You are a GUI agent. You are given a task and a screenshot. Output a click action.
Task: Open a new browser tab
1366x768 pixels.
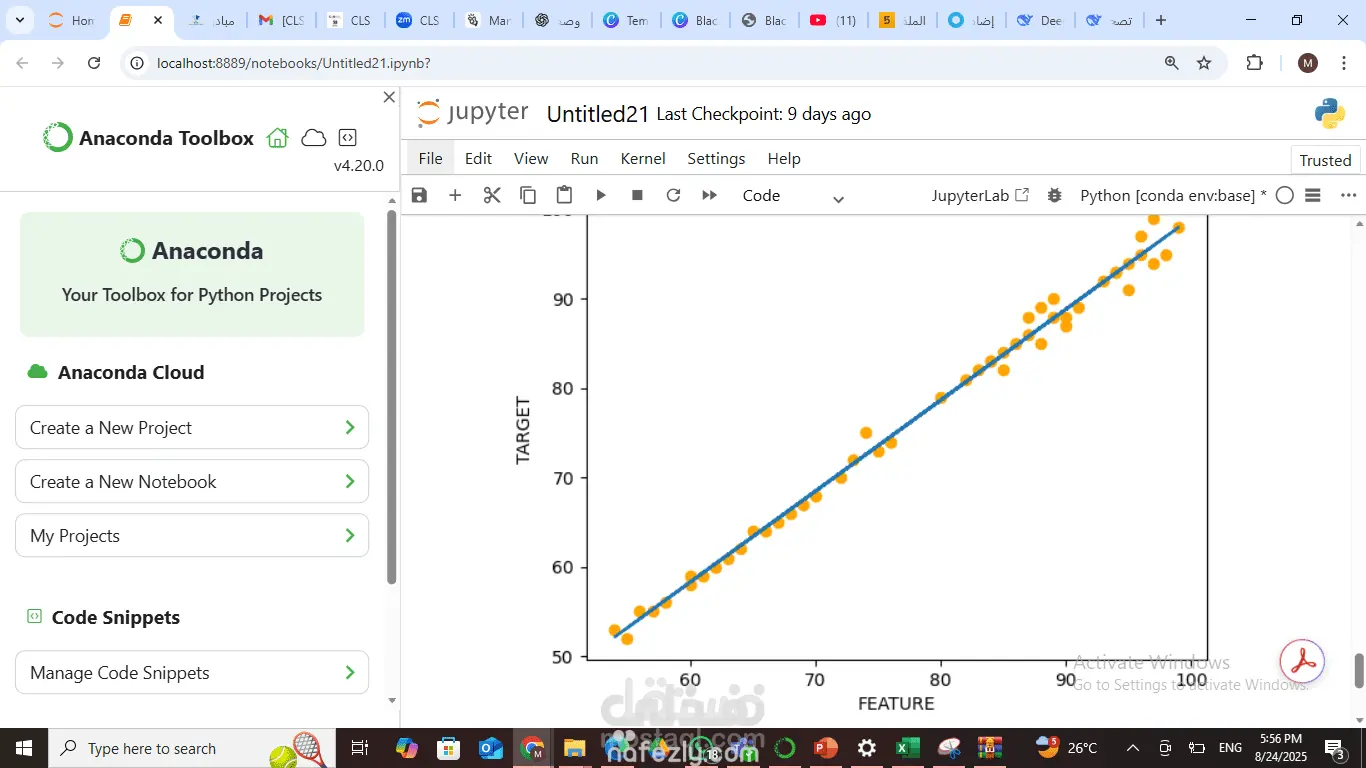1160,20
